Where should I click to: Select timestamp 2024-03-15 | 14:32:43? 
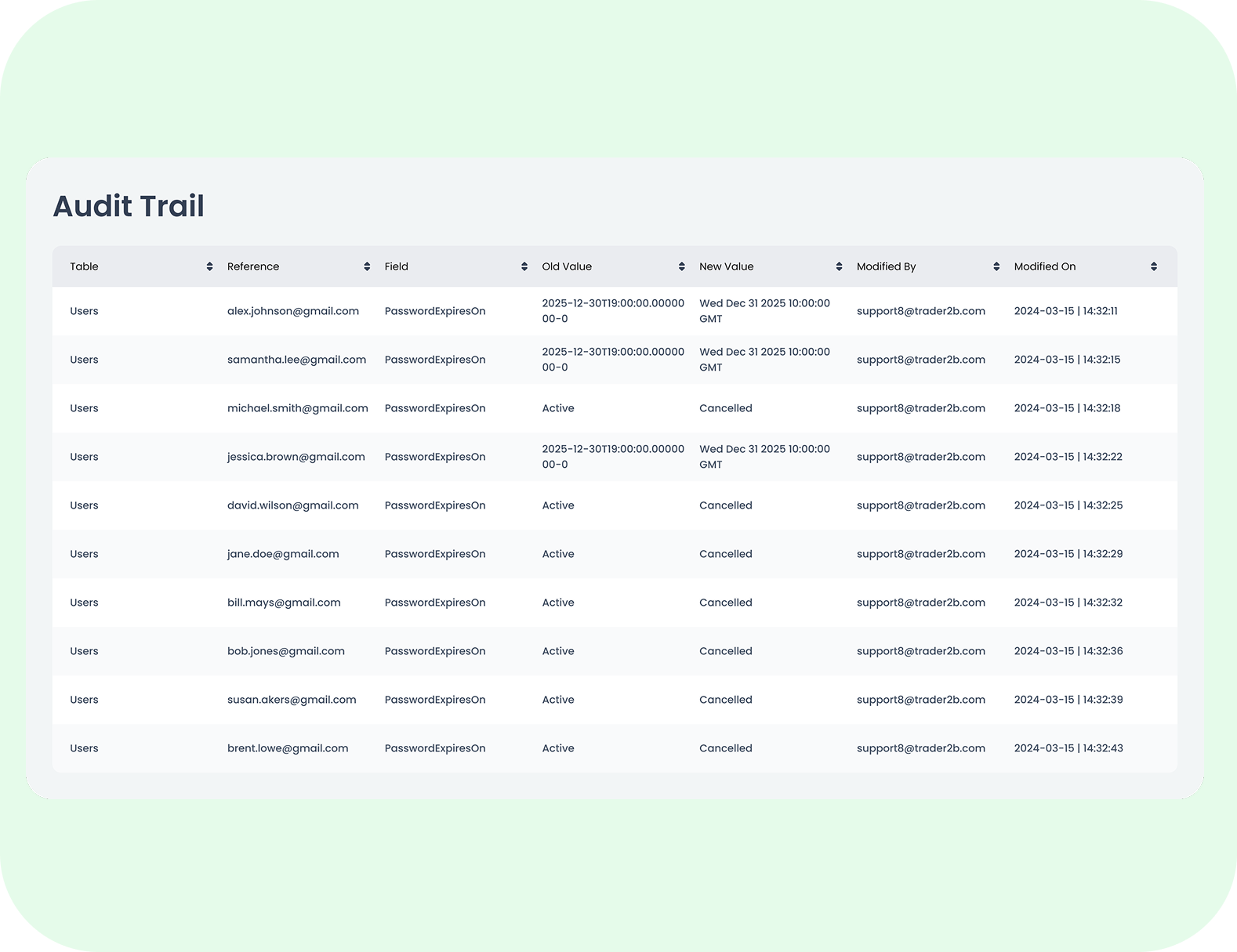(1068, 748)
